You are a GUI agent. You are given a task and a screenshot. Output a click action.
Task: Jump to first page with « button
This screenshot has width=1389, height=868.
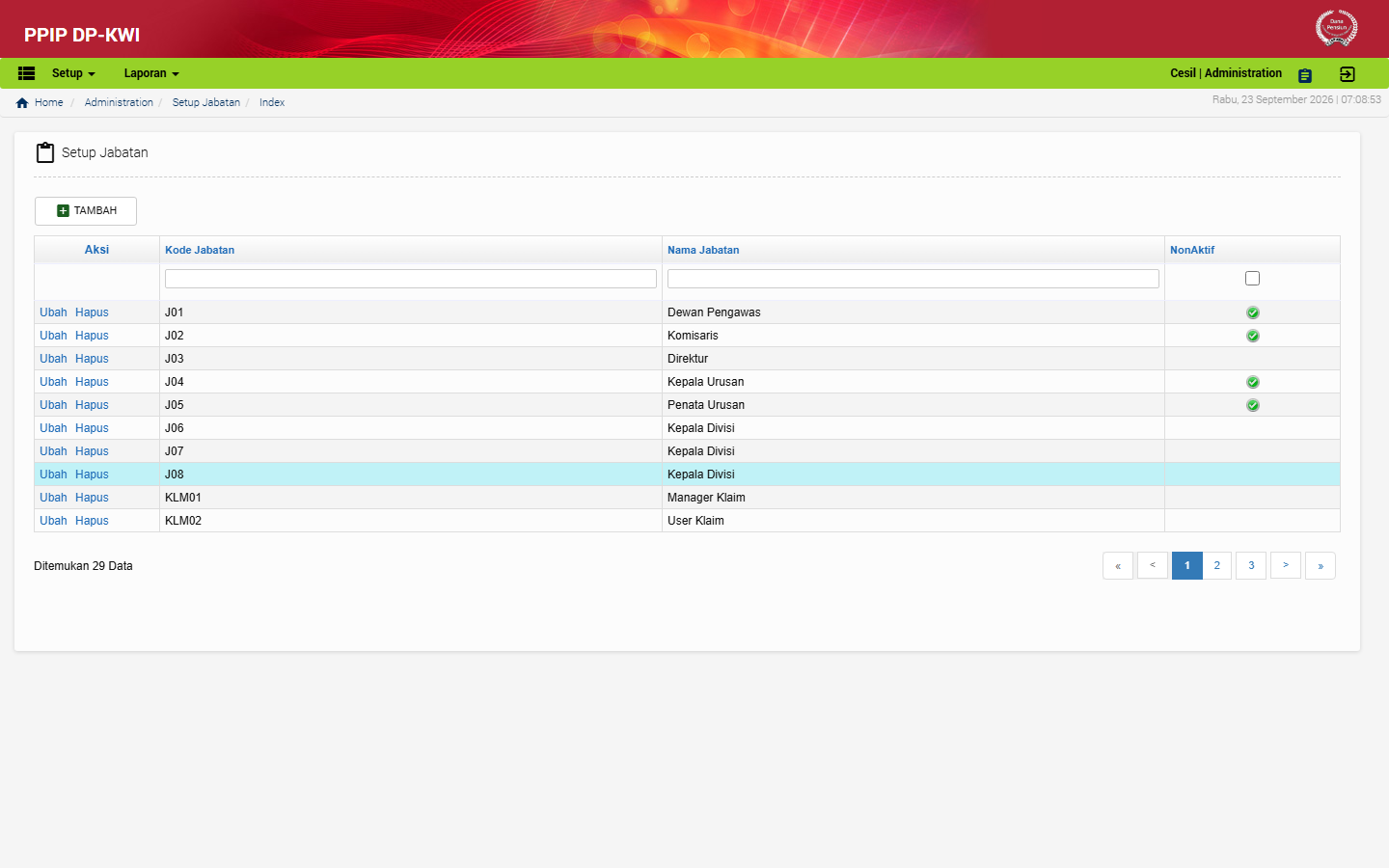1118,566
